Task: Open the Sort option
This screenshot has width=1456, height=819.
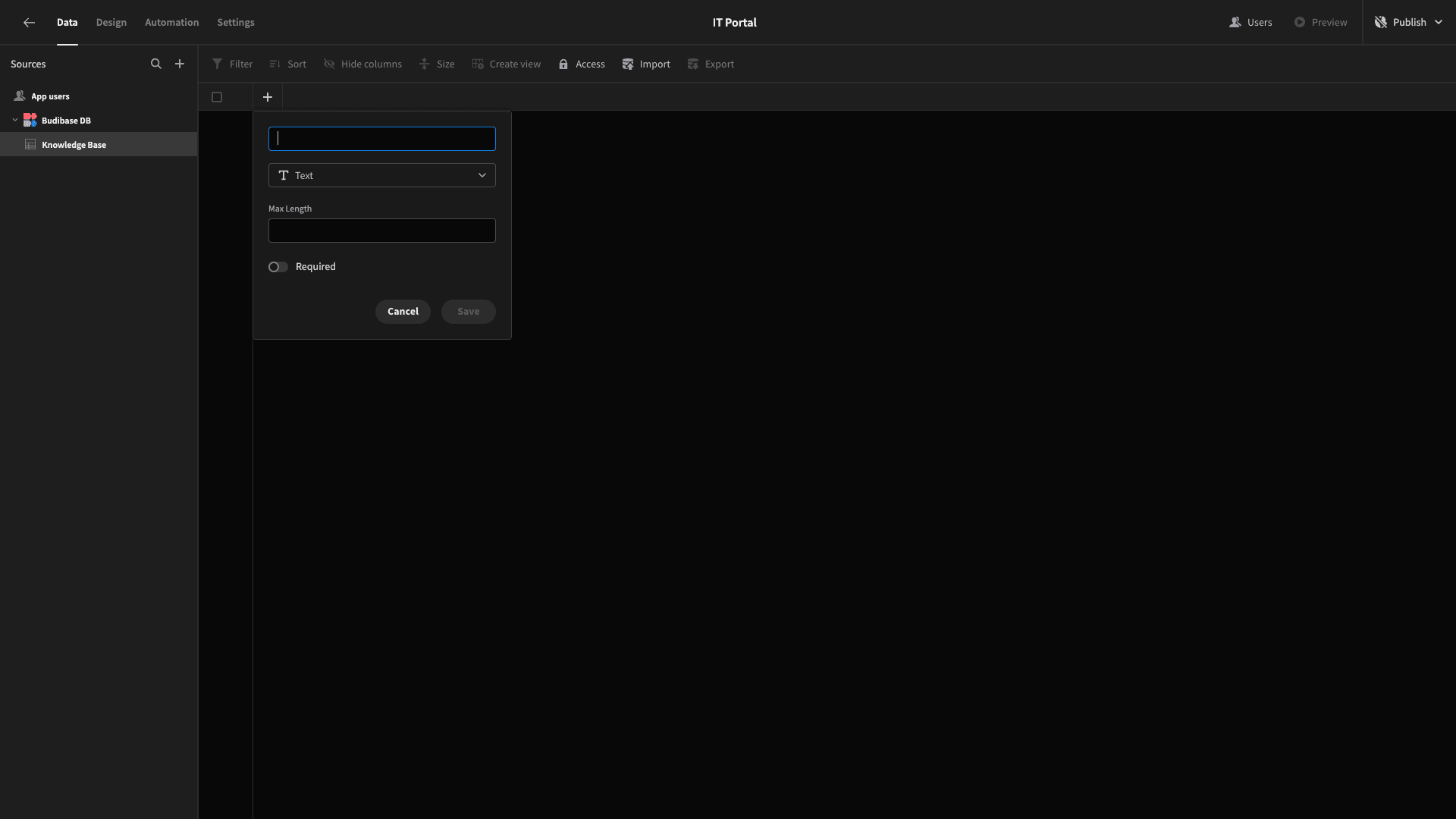Action: click(x=288, y=64)
